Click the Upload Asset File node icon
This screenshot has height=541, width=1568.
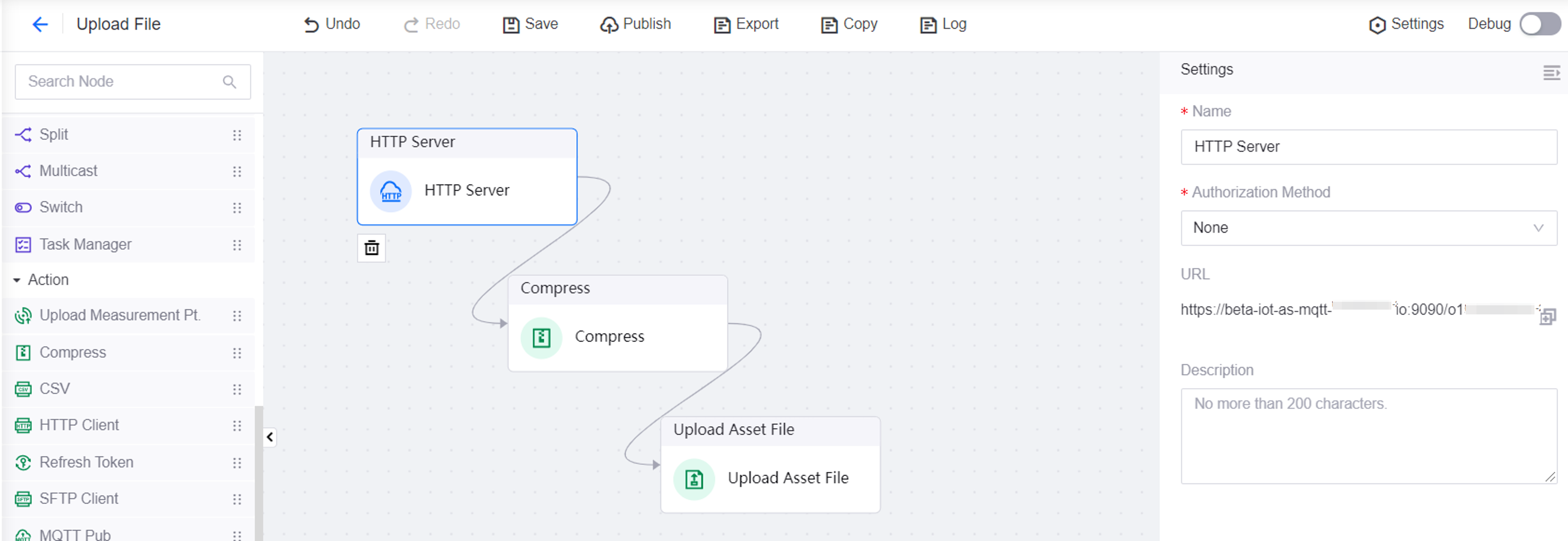coord(694,479)
